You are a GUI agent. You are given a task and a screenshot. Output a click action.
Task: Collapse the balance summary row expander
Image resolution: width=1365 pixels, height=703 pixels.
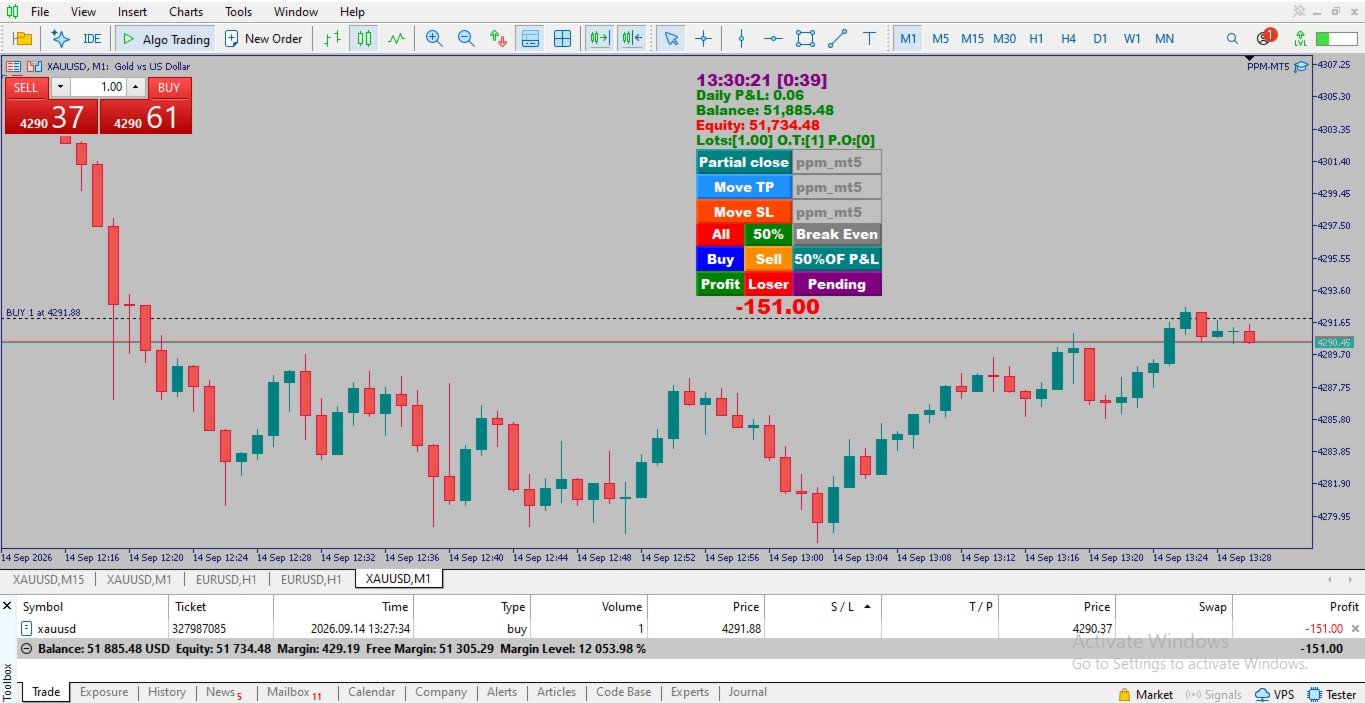tap(27, 648)
